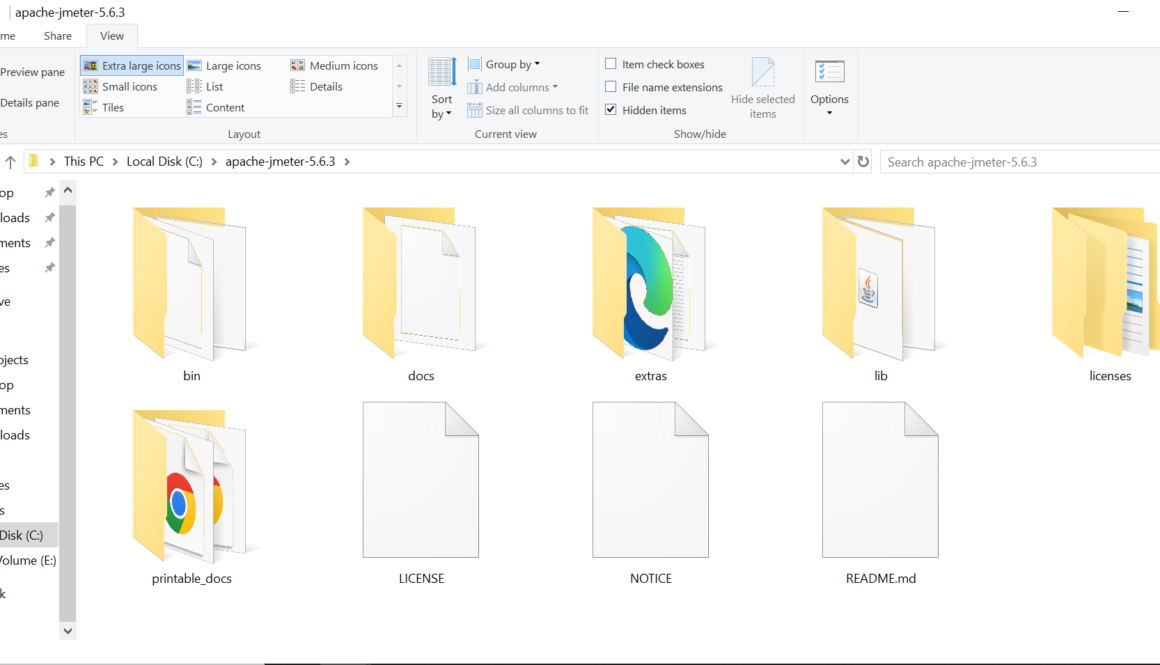
Task: Expand the Sort by menu
Action: tap(442, 106)
